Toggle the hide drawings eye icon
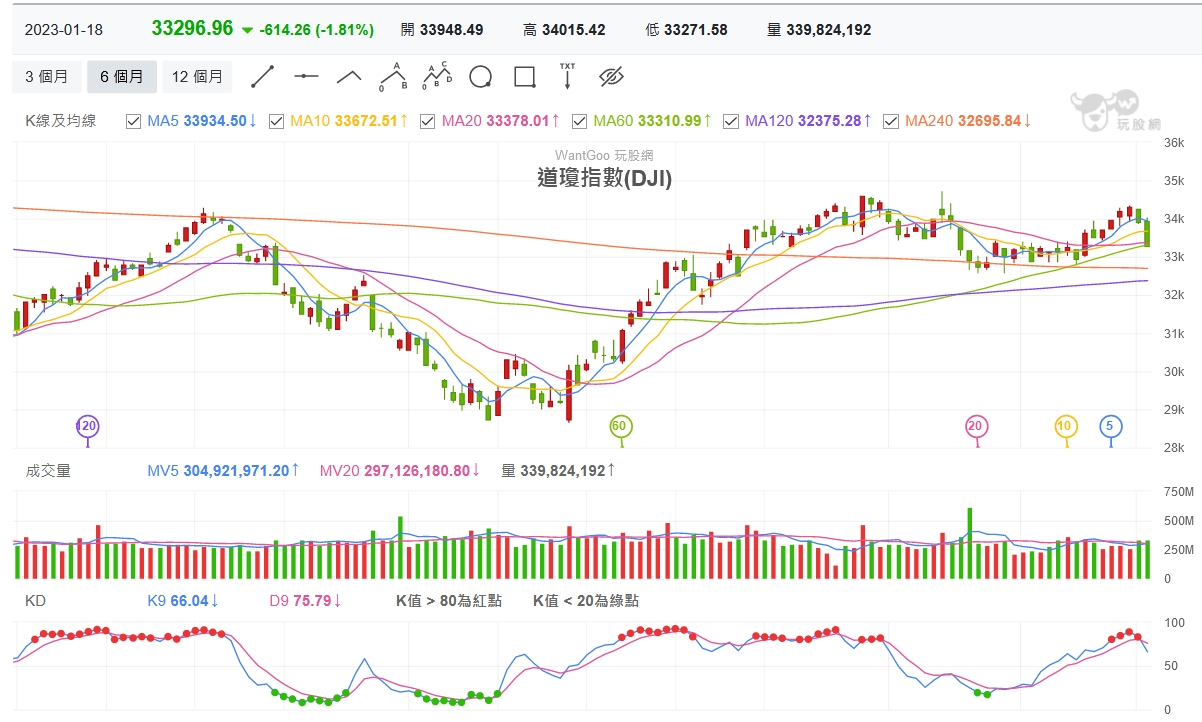The width and height of the screenshot is (1202, 722). [611, 76]
